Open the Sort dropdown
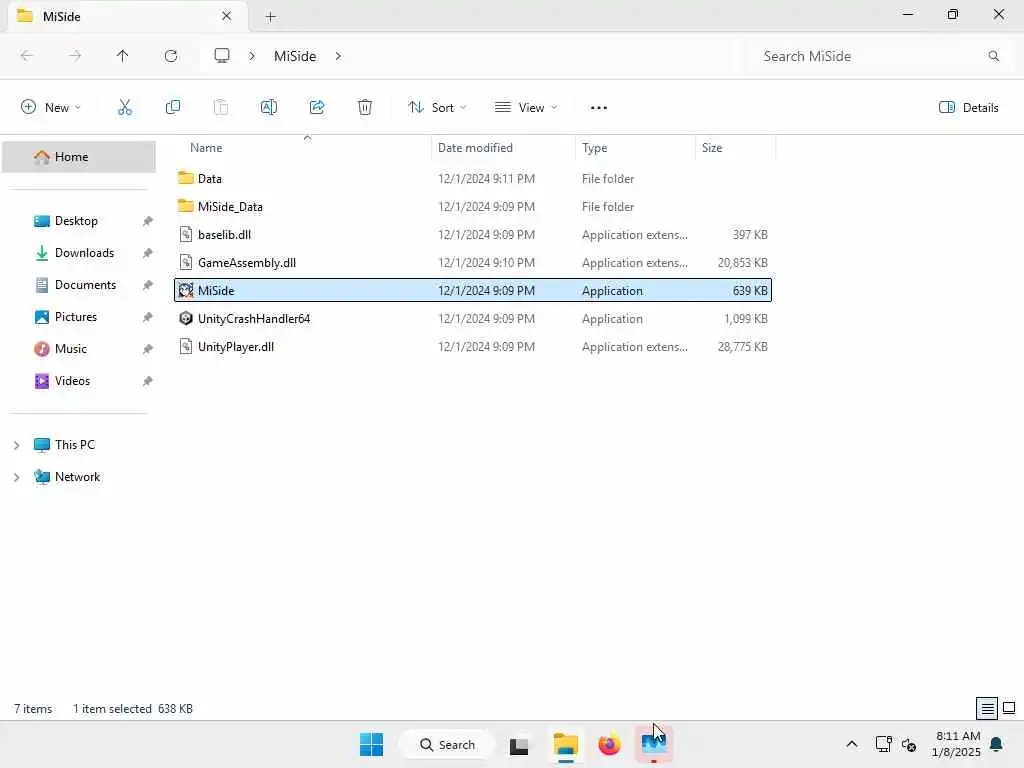Viewport: 1024px width, 768px height. pos(437,108)
